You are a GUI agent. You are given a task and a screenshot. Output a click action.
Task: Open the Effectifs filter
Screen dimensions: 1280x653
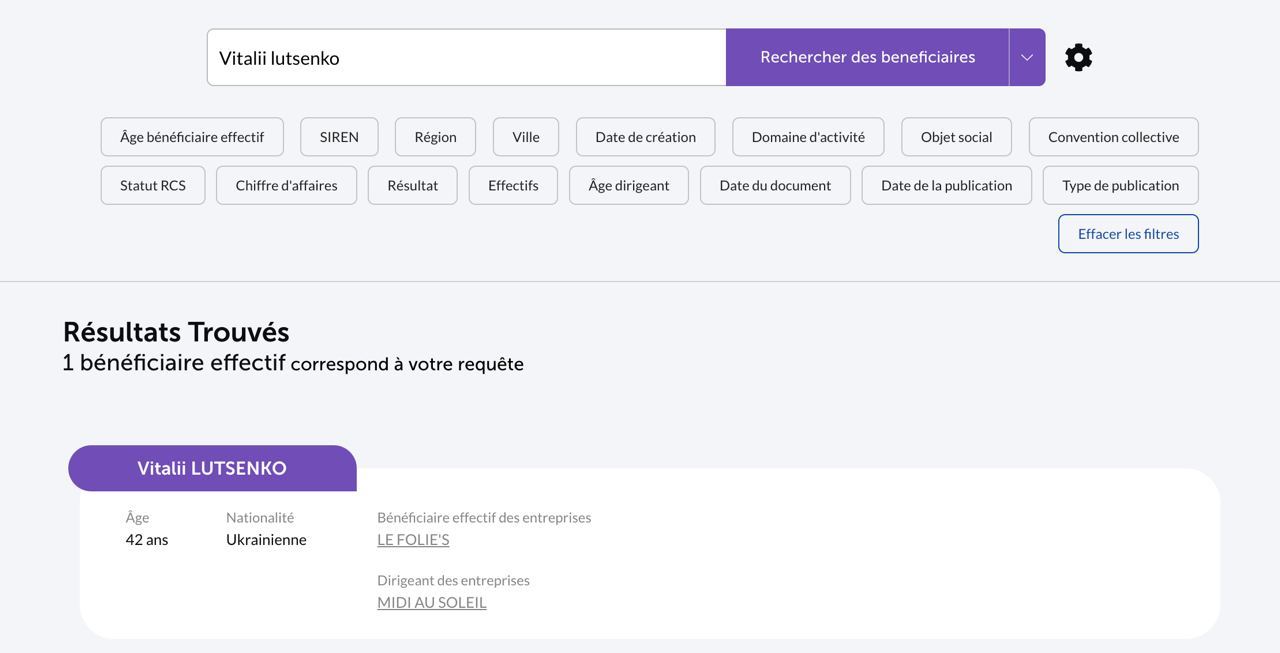click(513, 185)
